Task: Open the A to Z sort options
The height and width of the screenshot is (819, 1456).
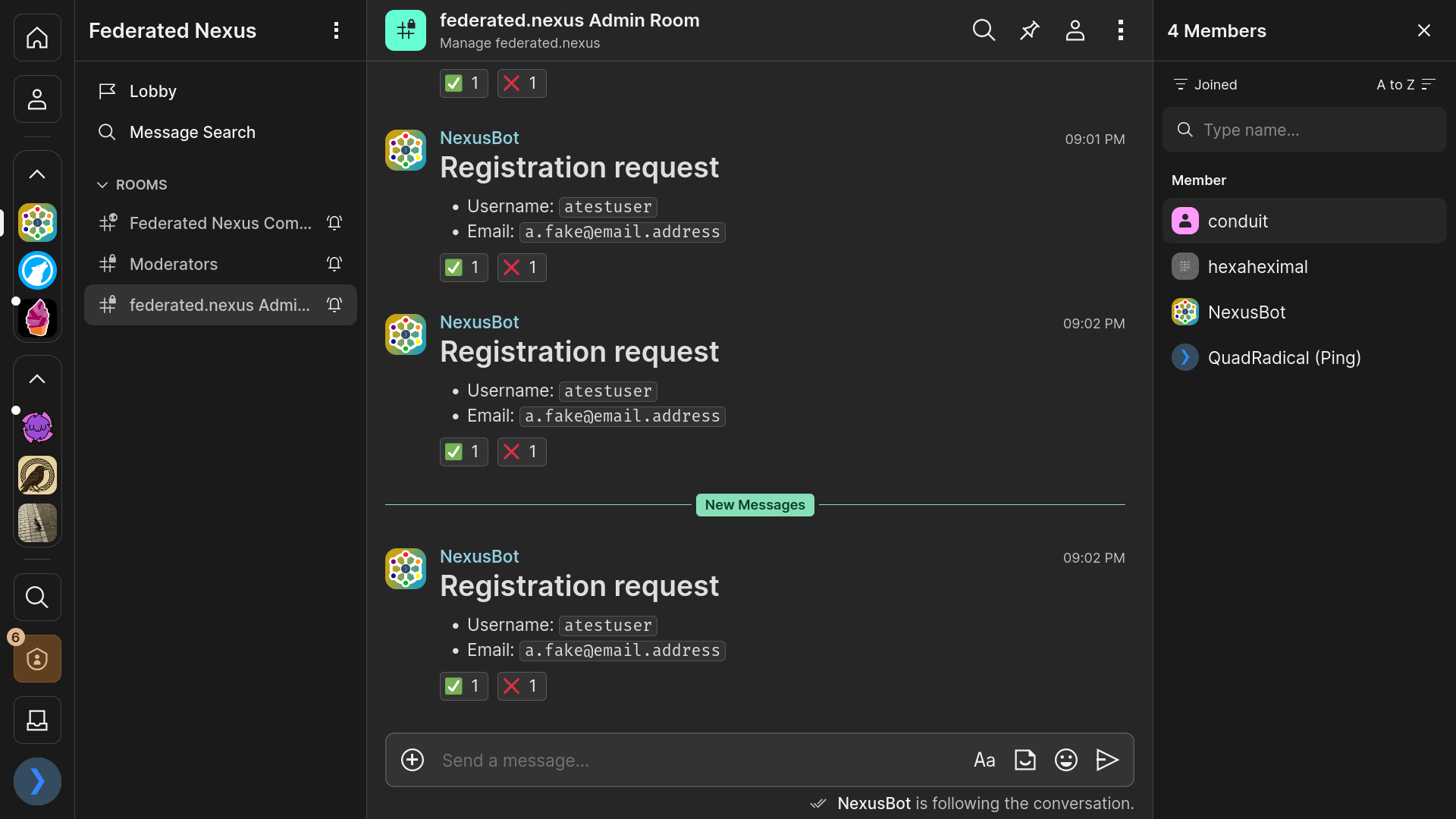Action: (x=1405, y=84)
